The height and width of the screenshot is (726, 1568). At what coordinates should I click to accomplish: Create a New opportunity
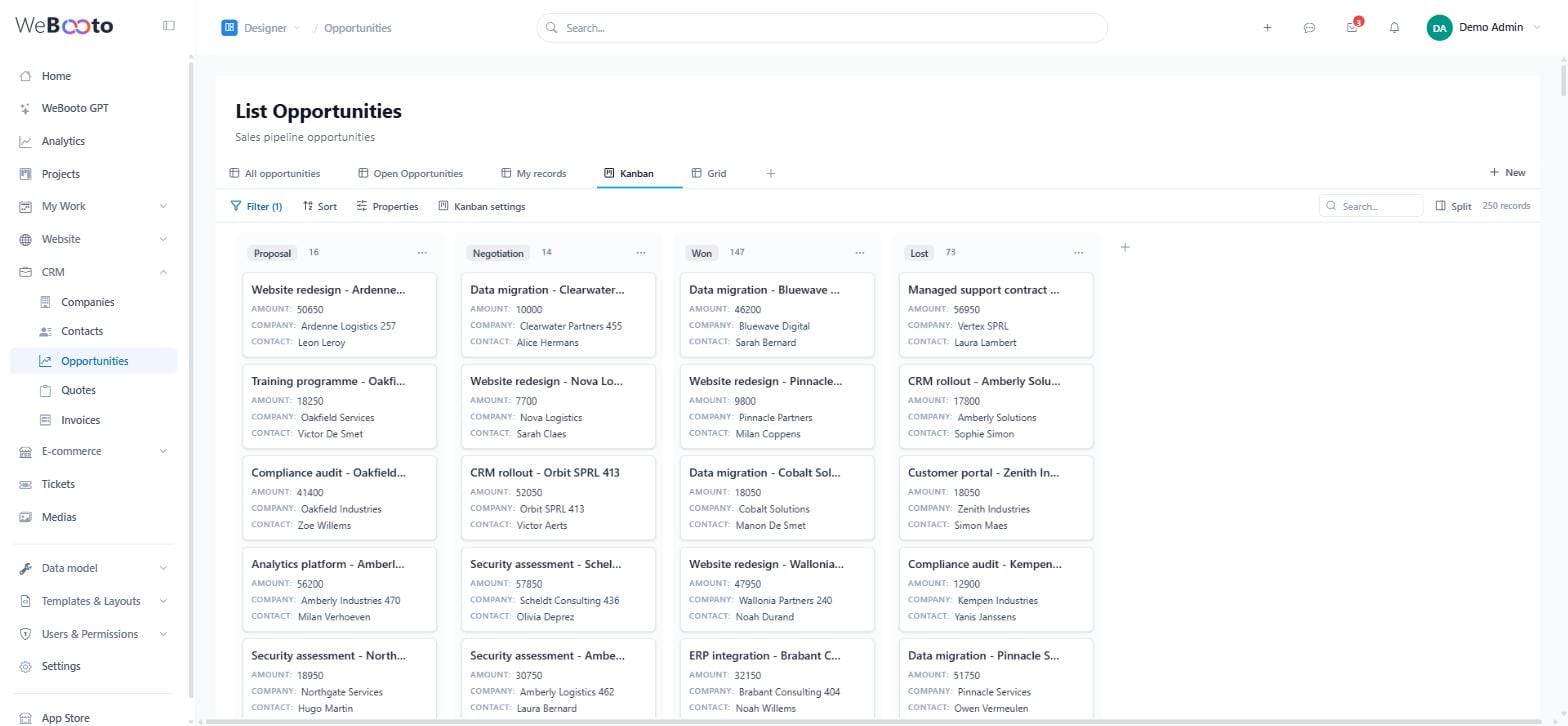(1508, 173)
